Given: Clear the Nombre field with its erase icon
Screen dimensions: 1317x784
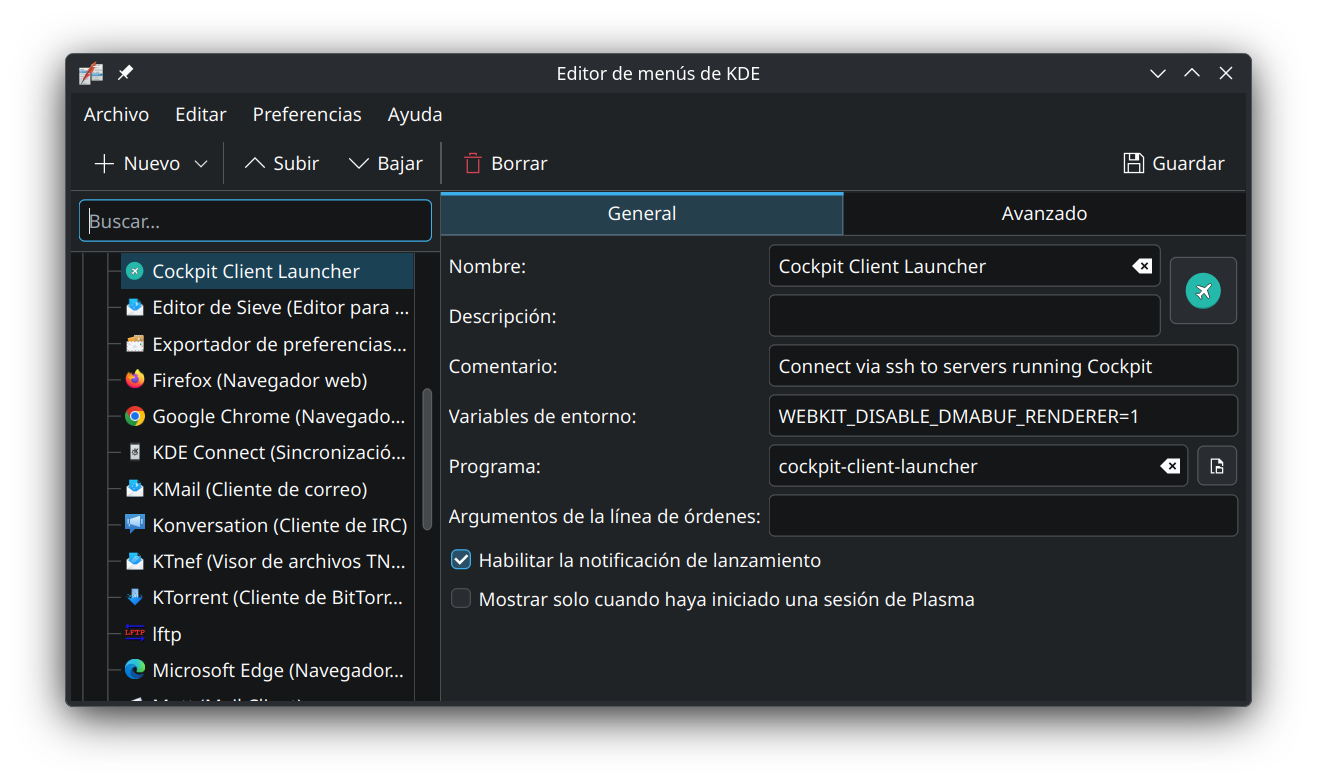Looking at the screenshot, I should pos(1141,266).
